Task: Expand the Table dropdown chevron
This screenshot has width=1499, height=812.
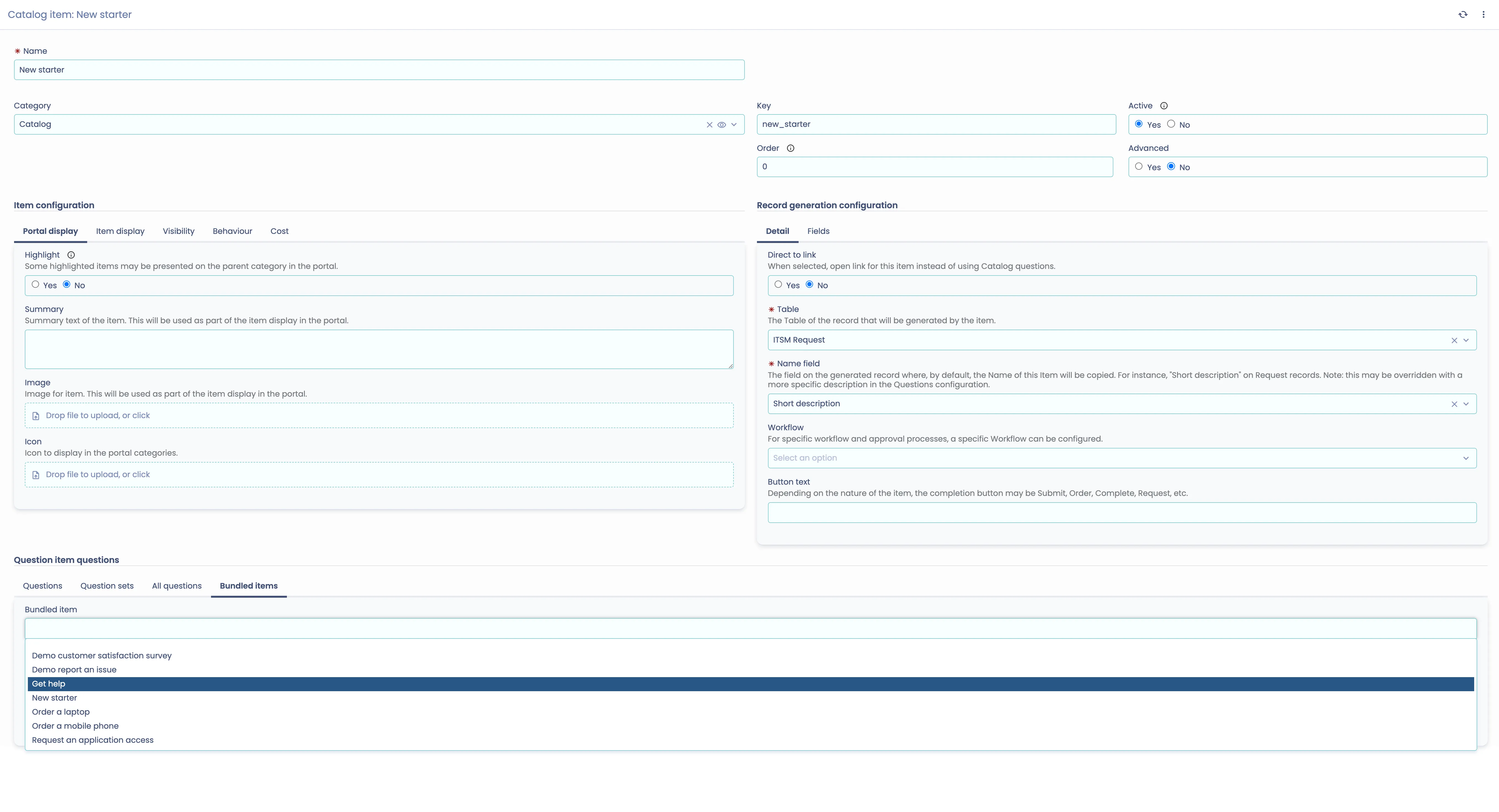Action: pos(1466,340)
